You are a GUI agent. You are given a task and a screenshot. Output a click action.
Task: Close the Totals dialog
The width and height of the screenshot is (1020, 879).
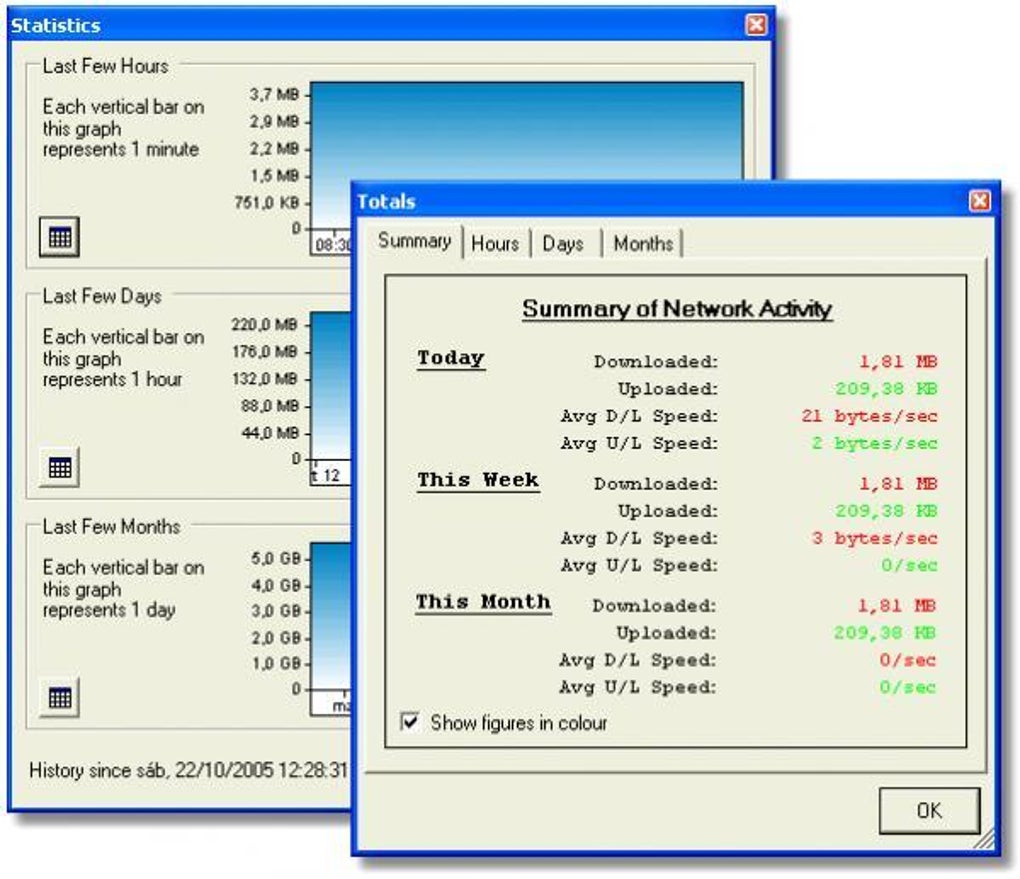pos(980,200)
